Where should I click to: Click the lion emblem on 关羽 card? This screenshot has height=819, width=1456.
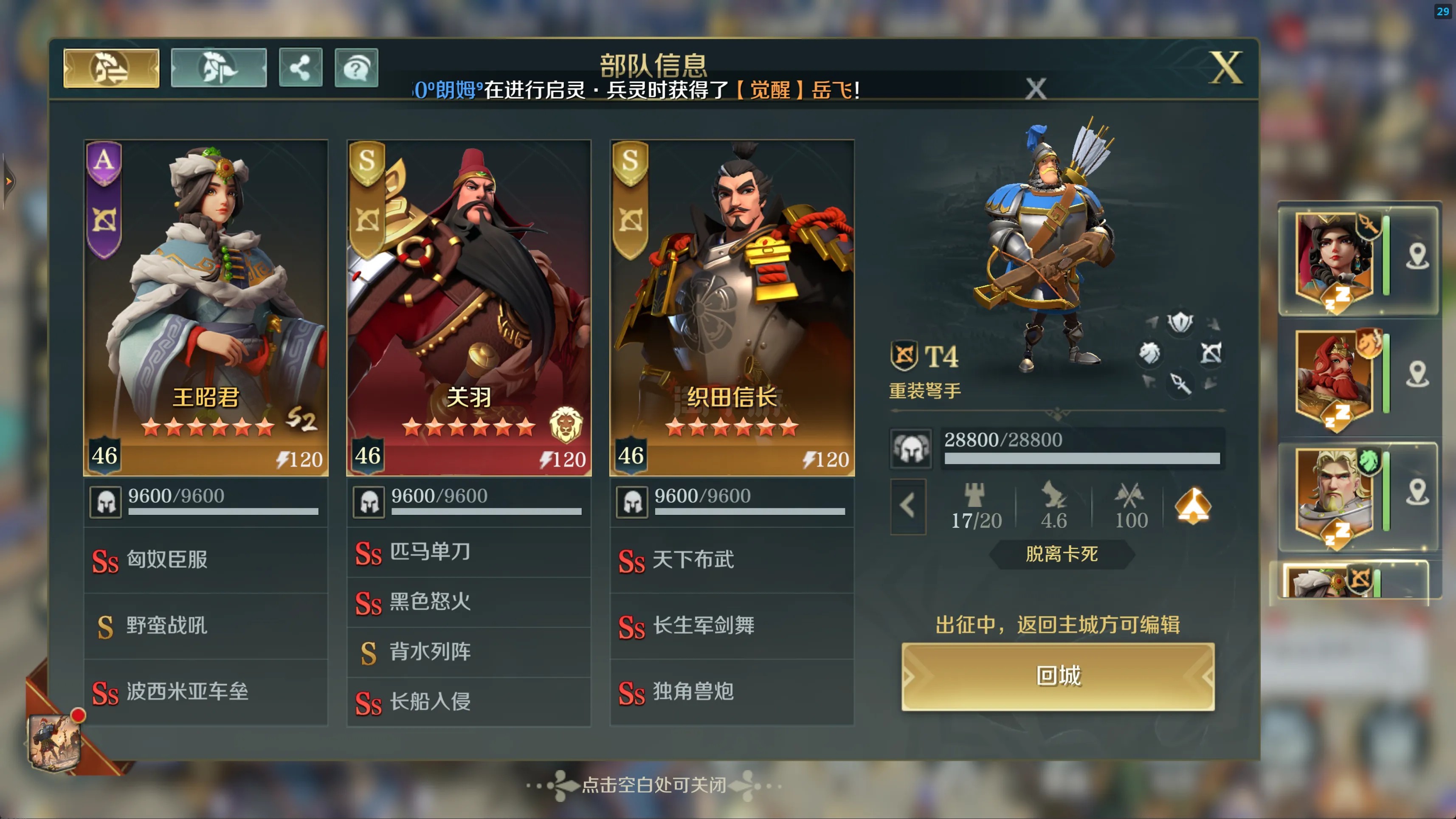pyautogui.click(x=566, y=425)
